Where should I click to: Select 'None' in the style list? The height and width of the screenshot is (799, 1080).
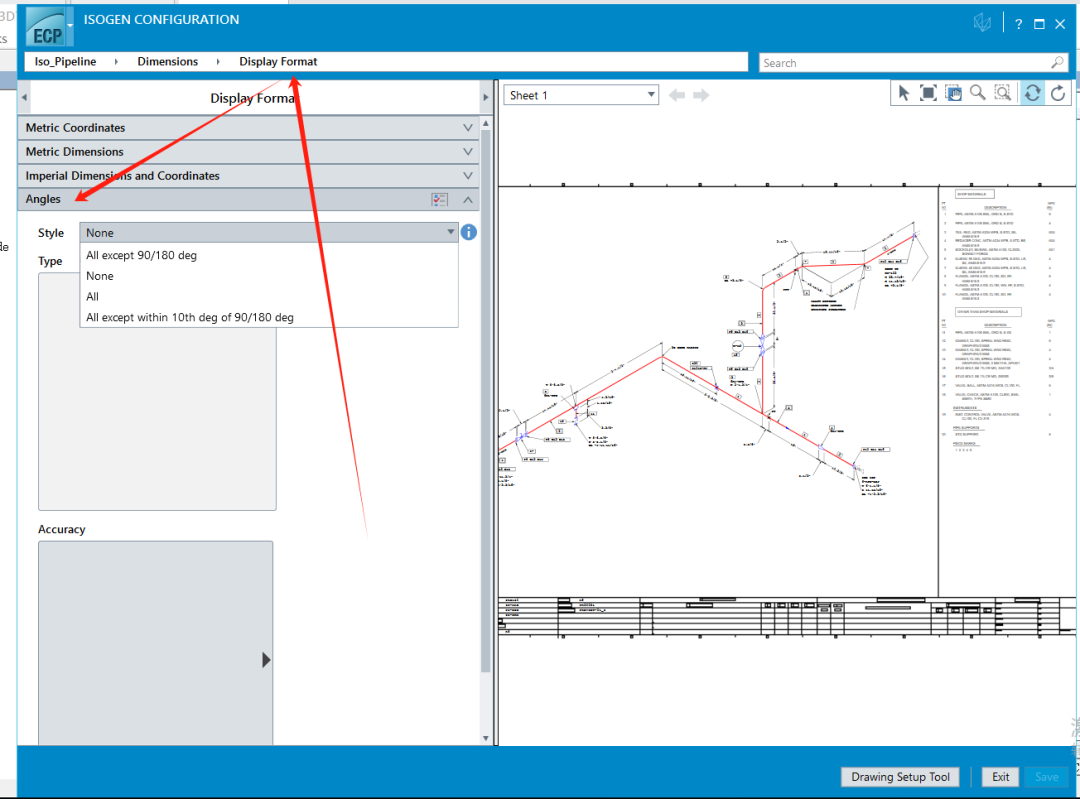coord(269,276)
